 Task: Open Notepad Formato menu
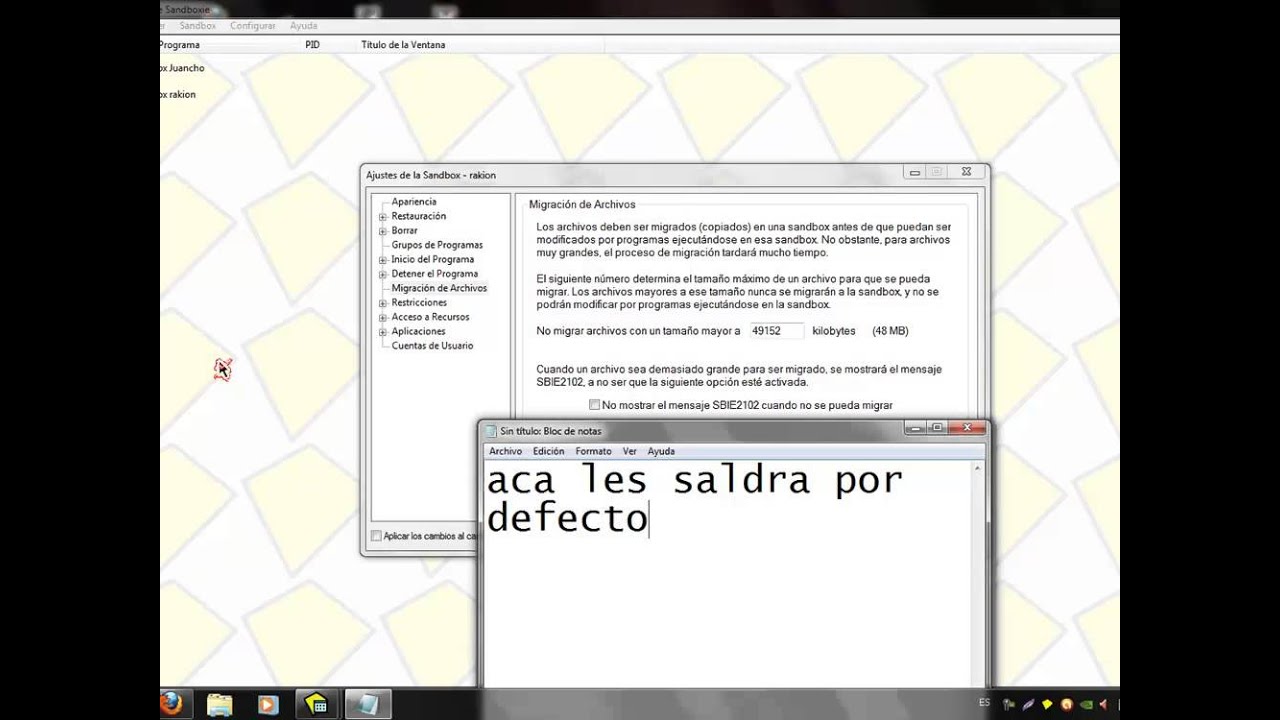click(x=593, y=451)
